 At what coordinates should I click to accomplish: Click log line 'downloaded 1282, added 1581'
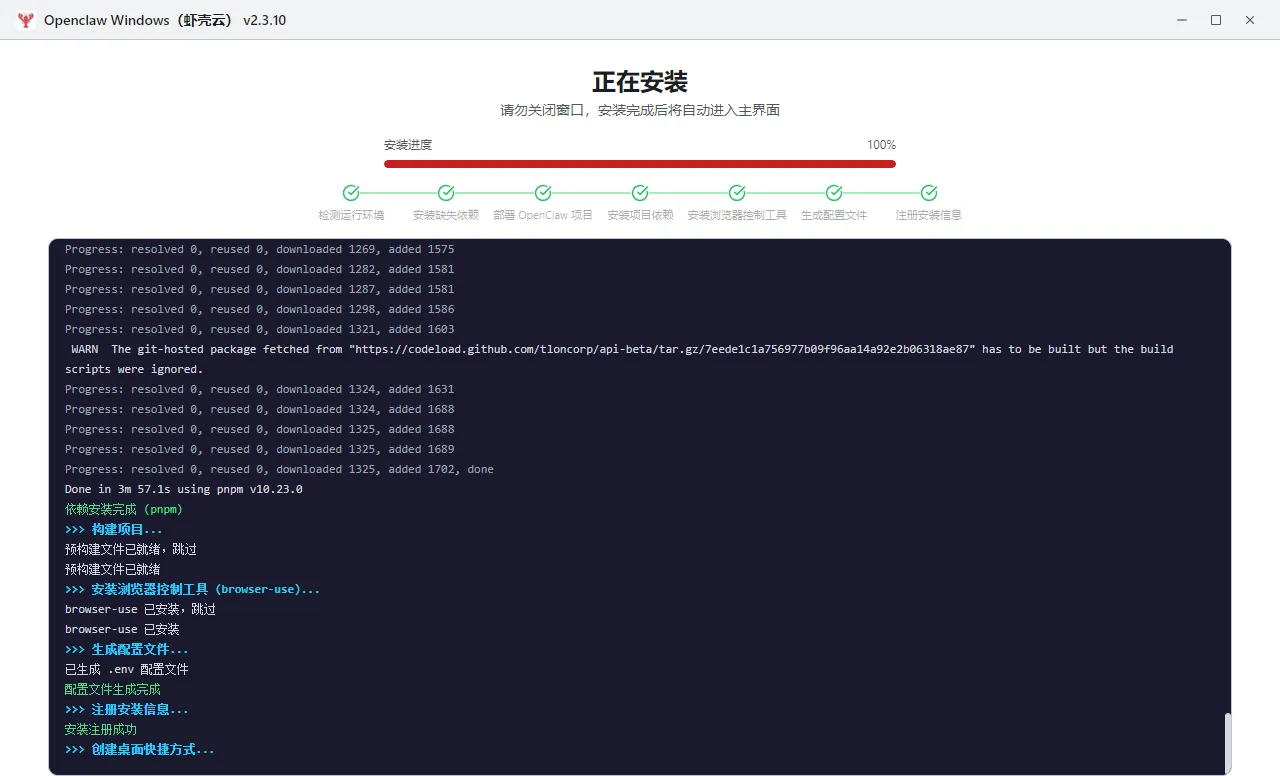(x=260, y=269)
